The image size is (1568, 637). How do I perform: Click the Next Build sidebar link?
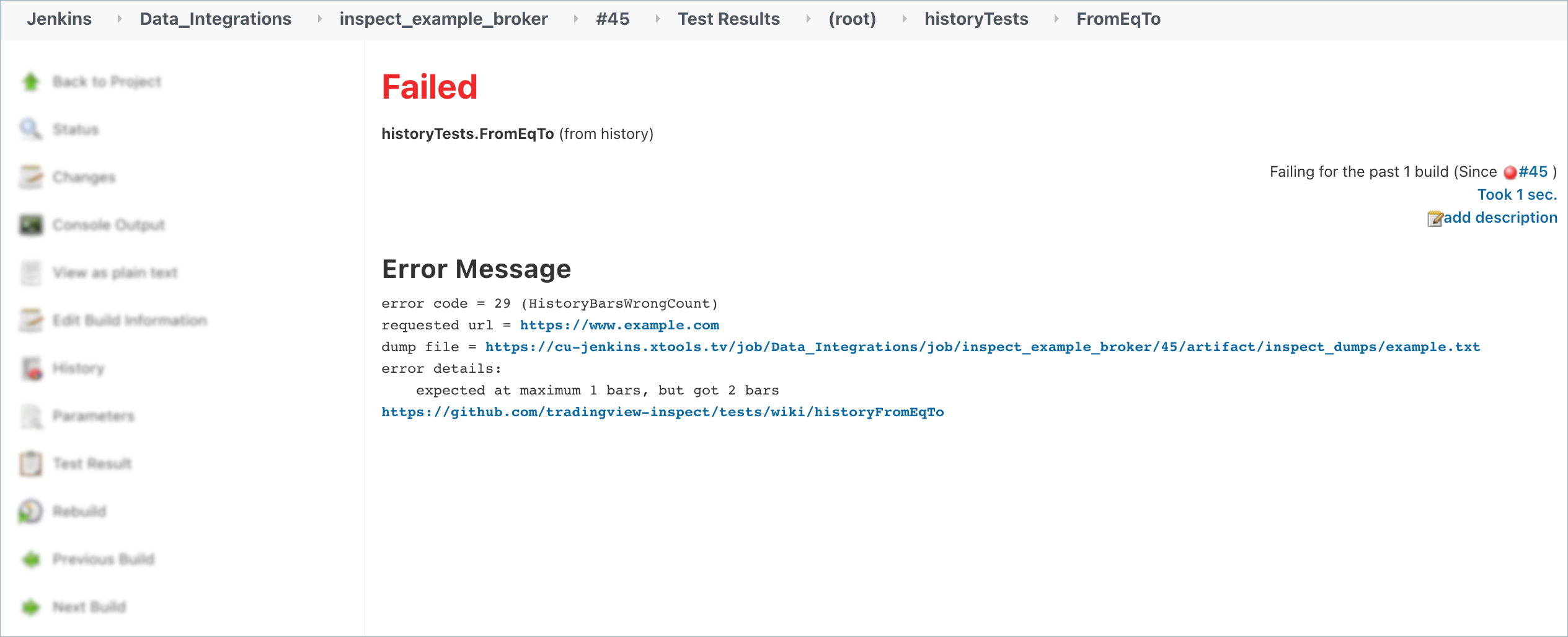pos(89,607)
